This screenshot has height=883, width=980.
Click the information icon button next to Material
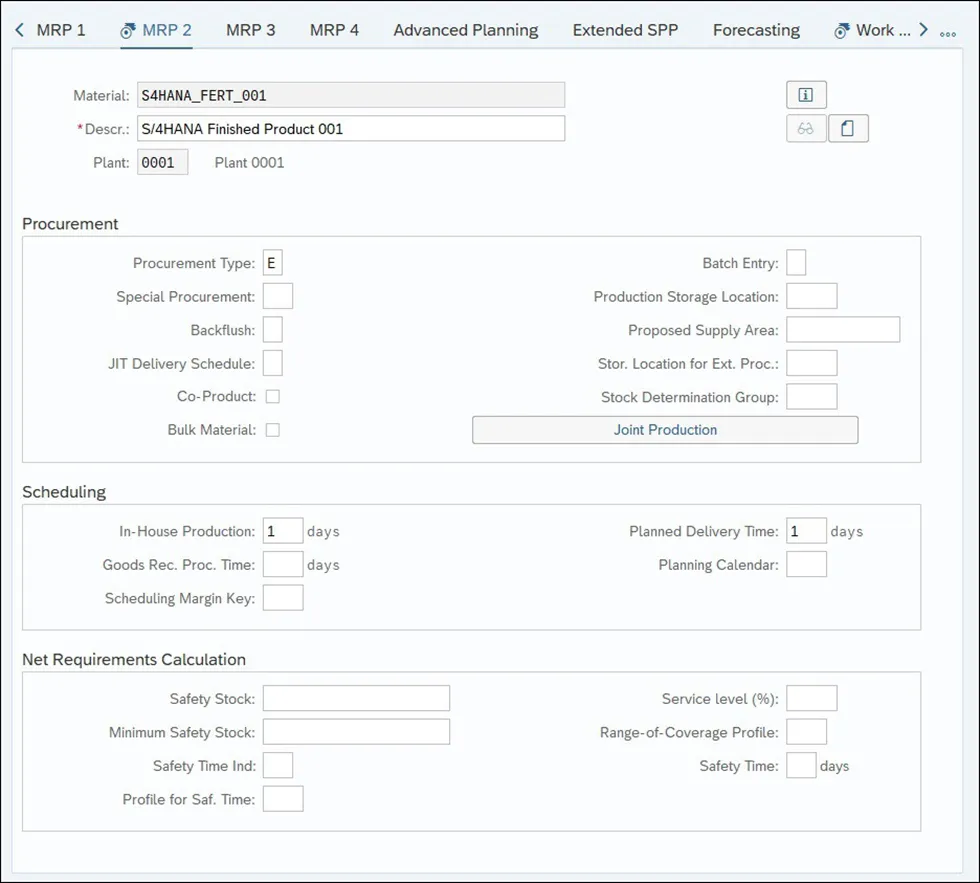806,95
